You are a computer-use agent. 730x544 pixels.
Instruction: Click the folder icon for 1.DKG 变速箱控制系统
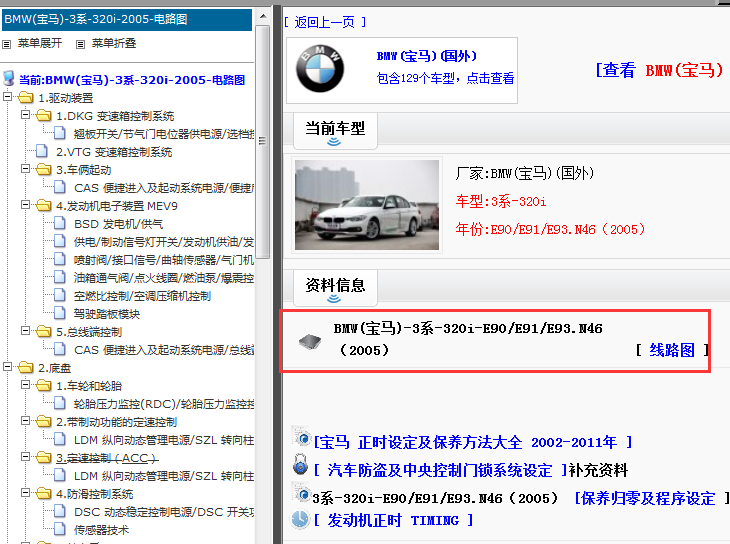(44, 116)
